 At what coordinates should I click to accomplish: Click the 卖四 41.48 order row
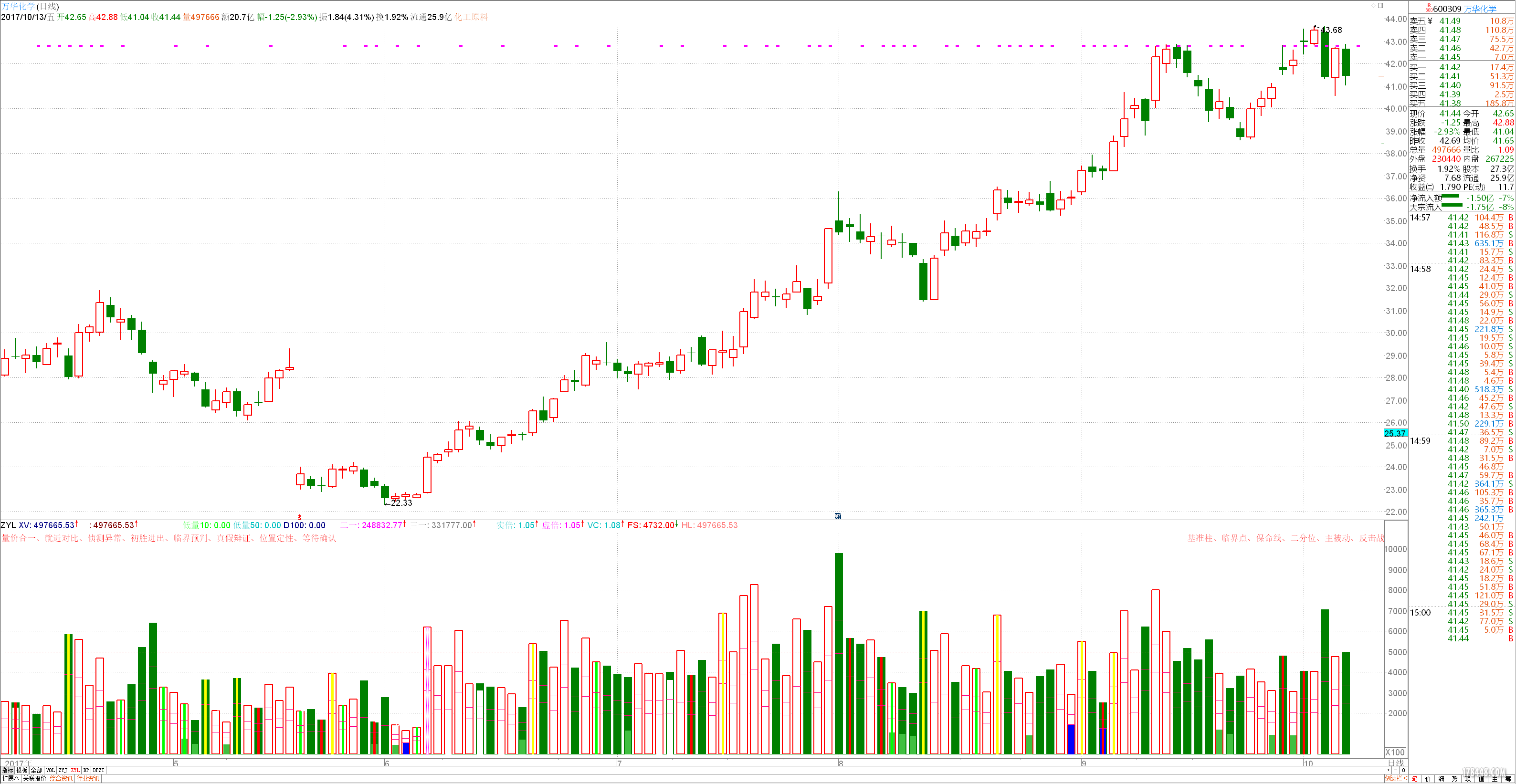[x=1462, y=30]
